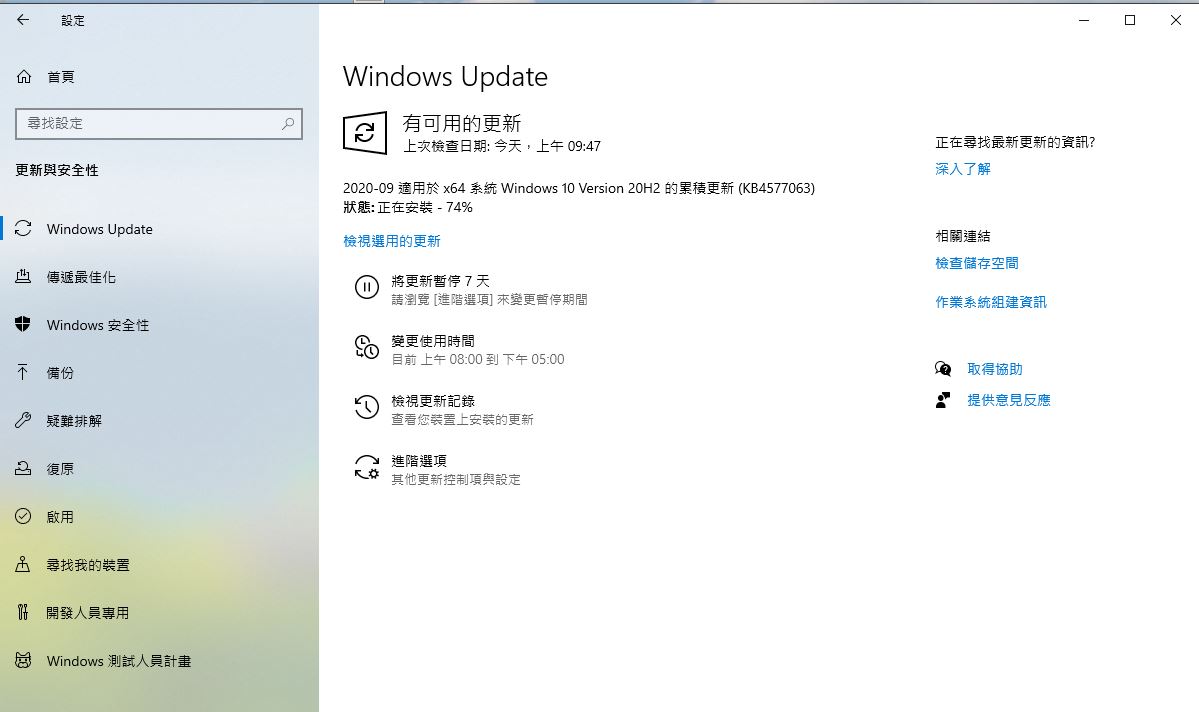
Task: Click the 尋找我的裝置 locator icon
Action: 23,564
